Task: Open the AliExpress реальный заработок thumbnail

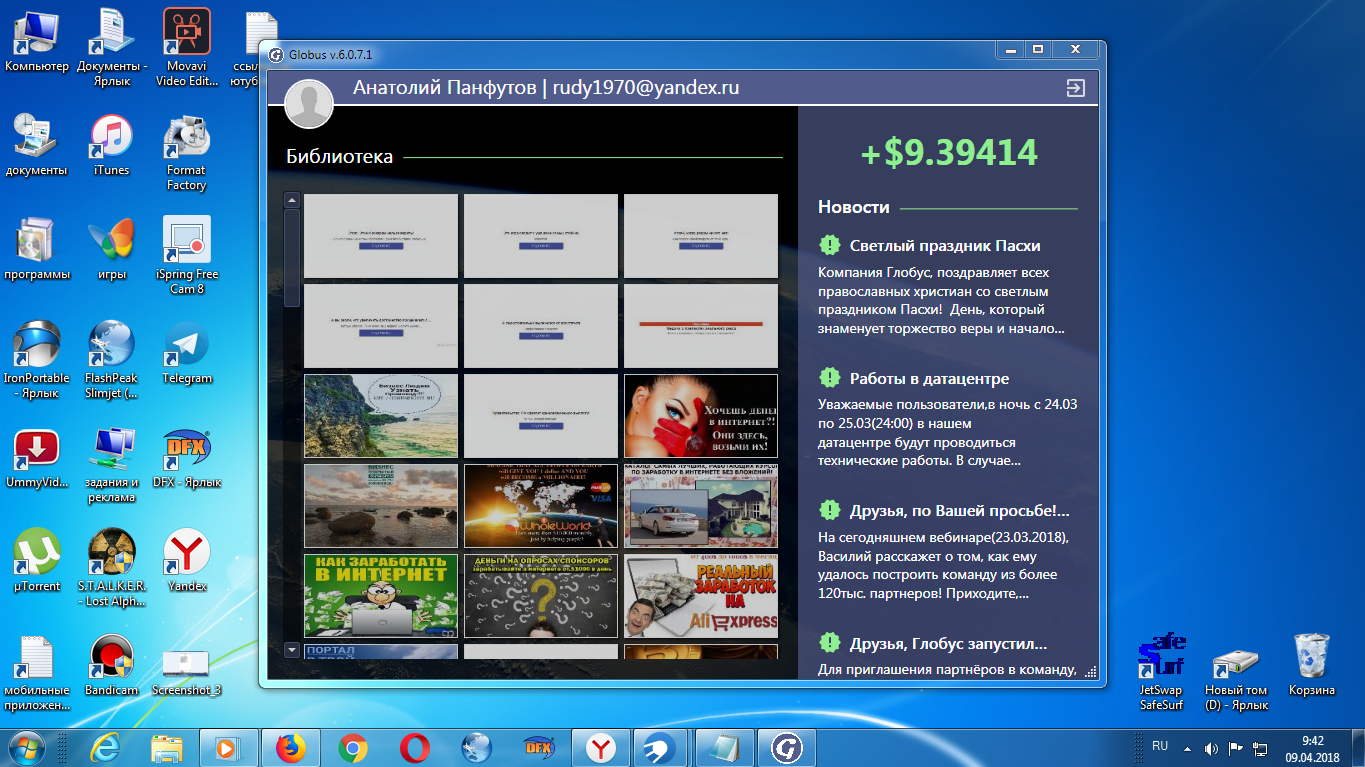Action: tap(700, 596)
